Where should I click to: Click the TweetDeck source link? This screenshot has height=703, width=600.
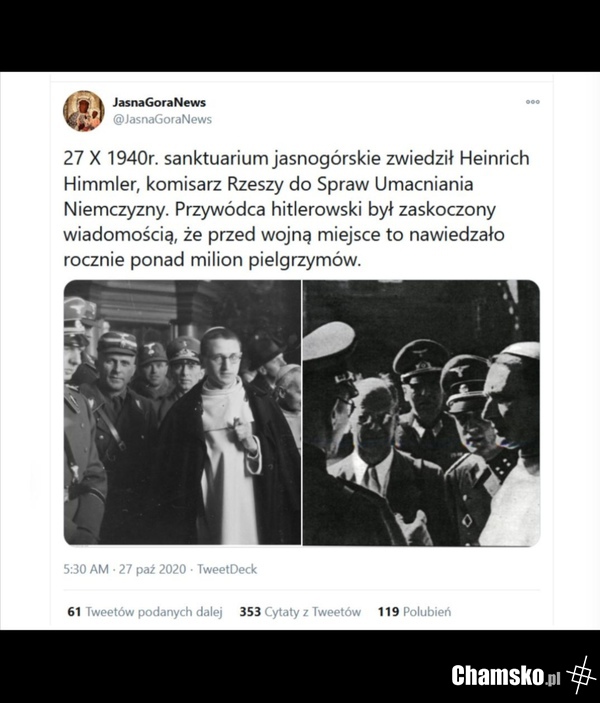coord(227,569)
